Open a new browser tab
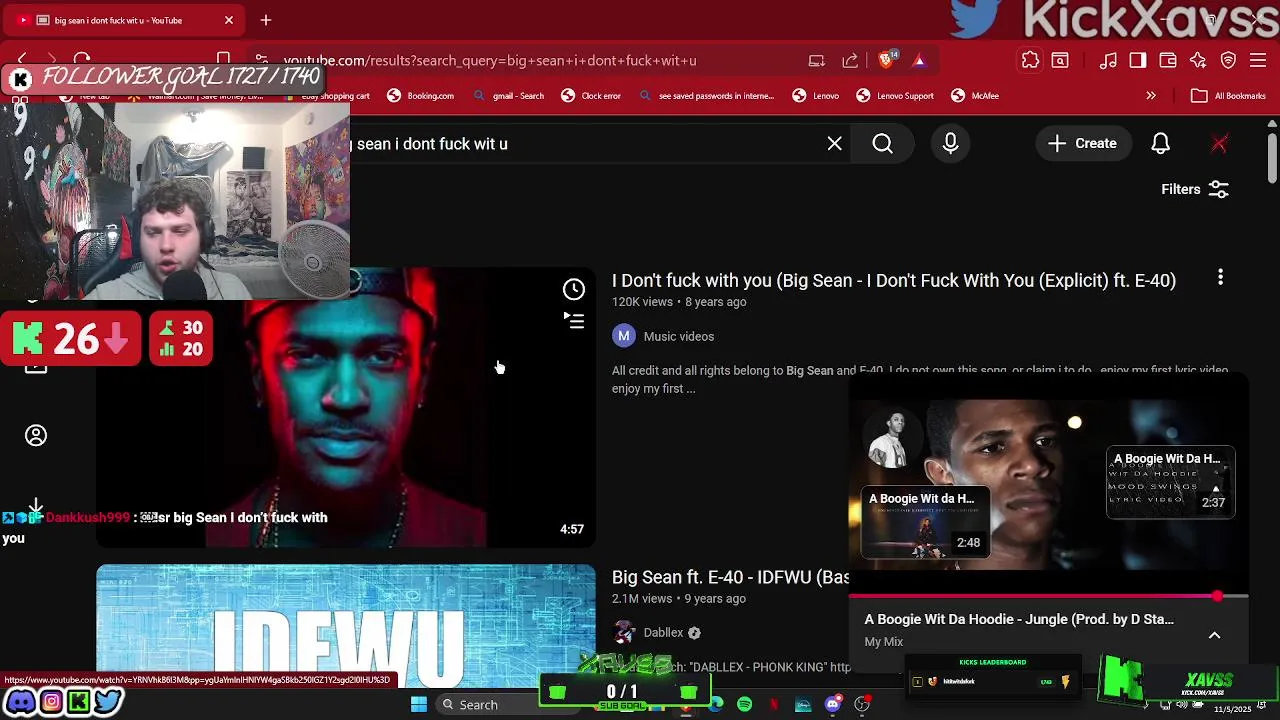 tap(266, 20)
